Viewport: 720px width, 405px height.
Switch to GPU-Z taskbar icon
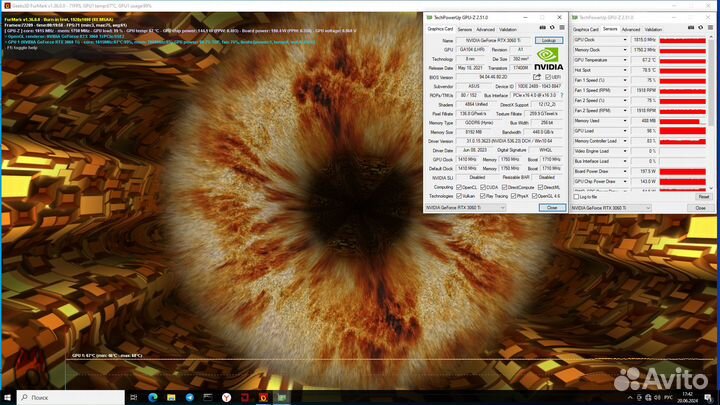point(282,397)
